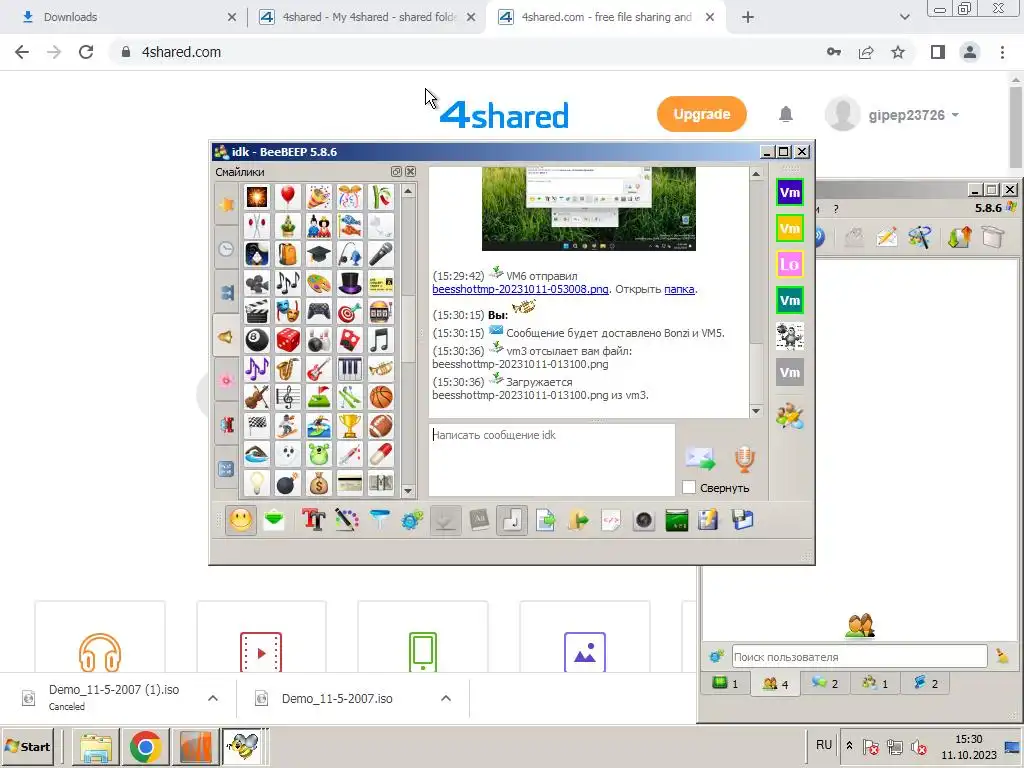
Task: Click the send message envelope arrow button
Action: [700, 458]
